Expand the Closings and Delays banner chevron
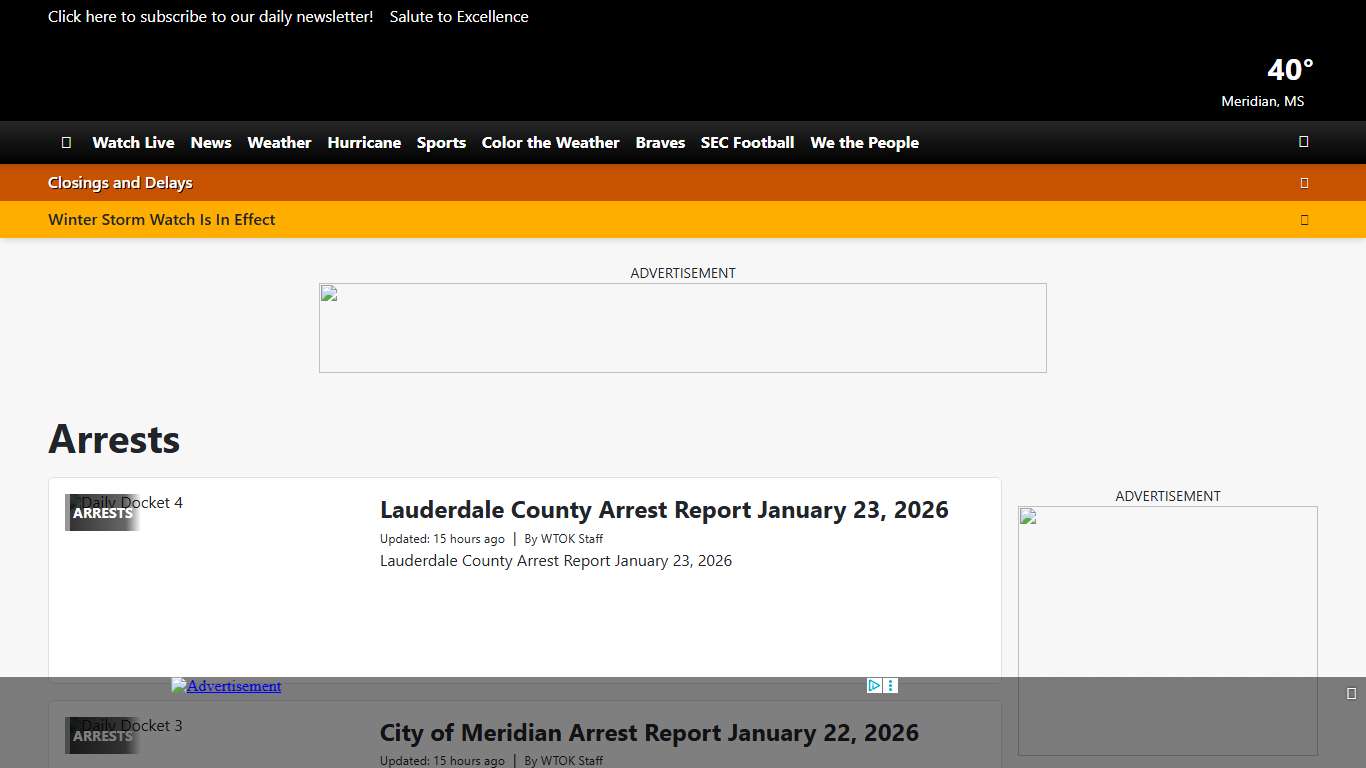The image size is (1366, 768). 1304,182
